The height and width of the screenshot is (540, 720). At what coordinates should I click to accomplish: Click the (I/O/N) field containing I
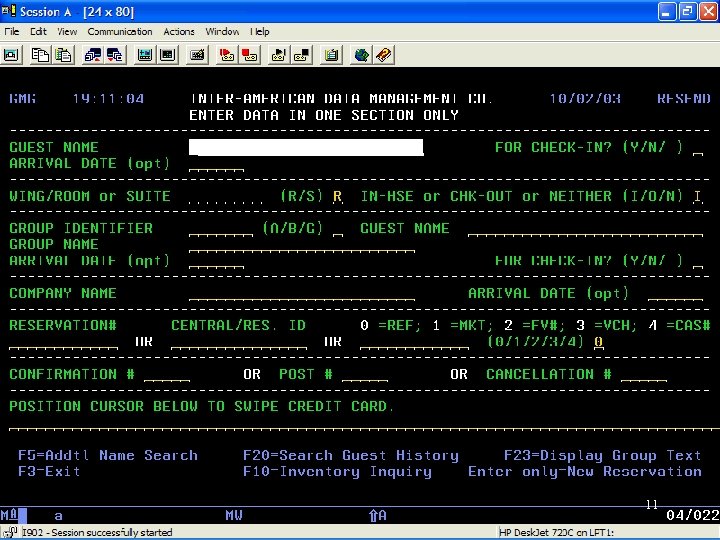pyautogui.click(x=698, y=197)
